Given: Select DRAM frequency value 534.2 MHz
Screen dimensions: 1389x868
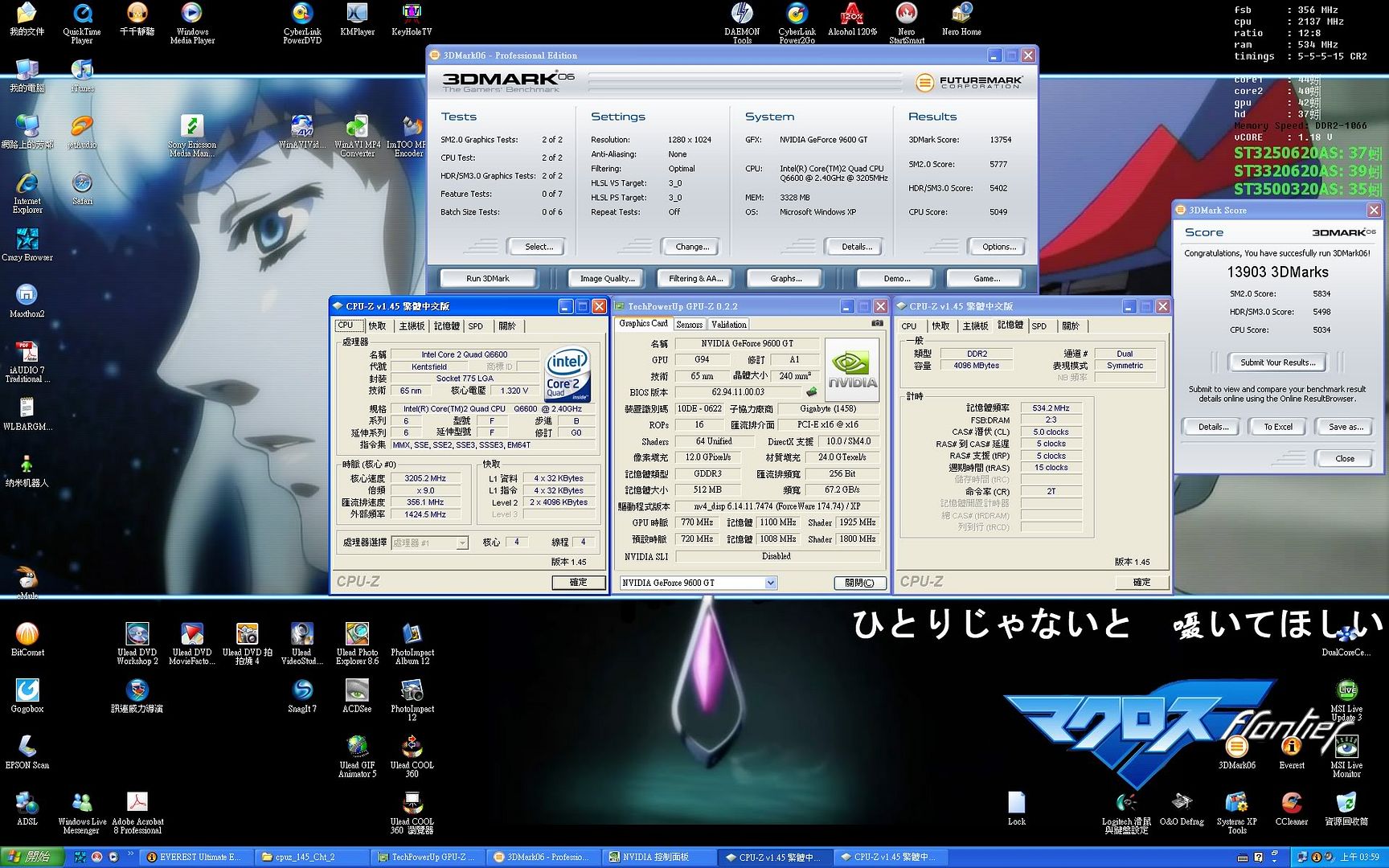Looking at the screenshot, I should pos(1051,407).
